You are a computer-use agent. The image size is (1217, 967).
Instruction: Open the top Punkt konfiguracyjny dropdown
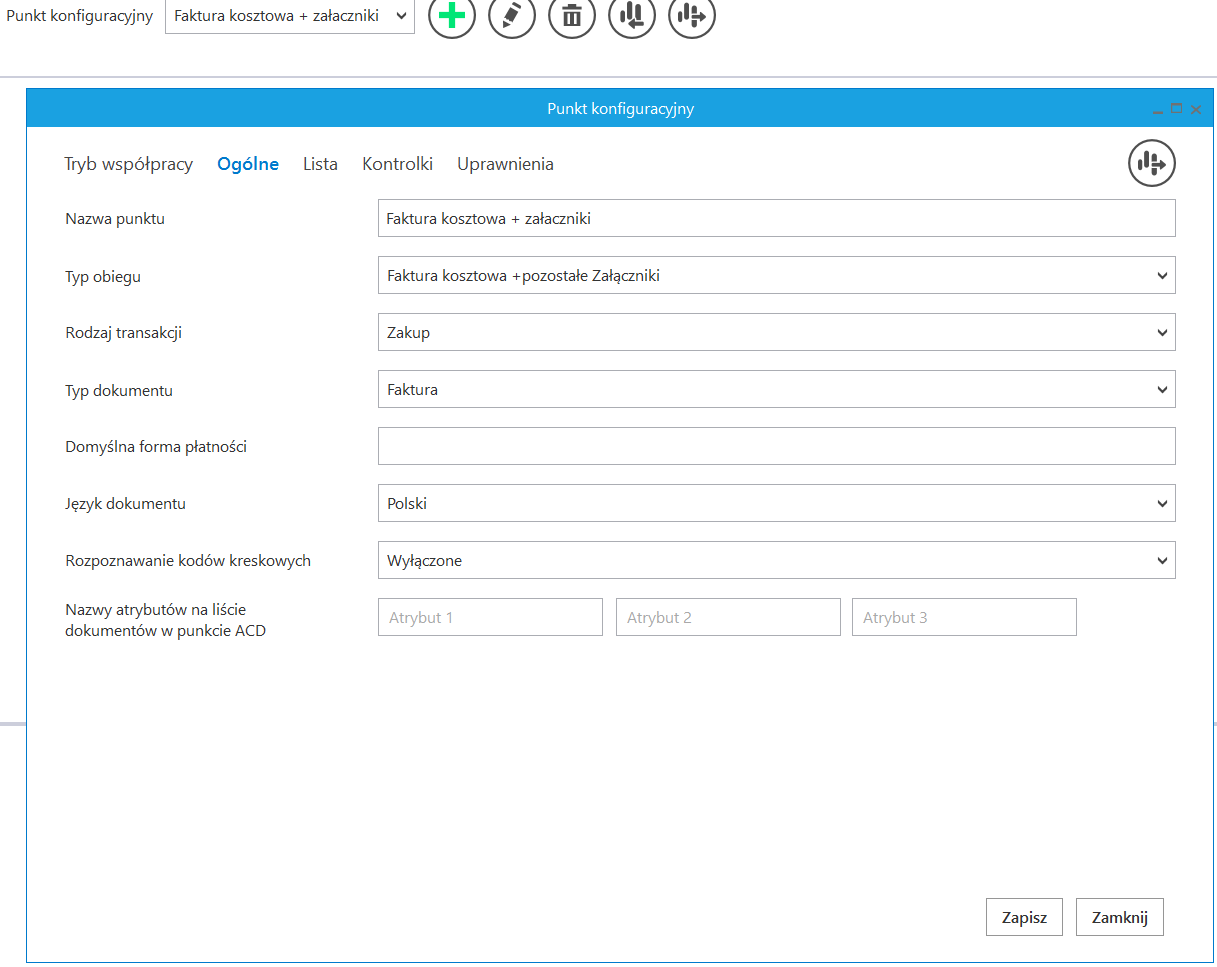point(290,16)
